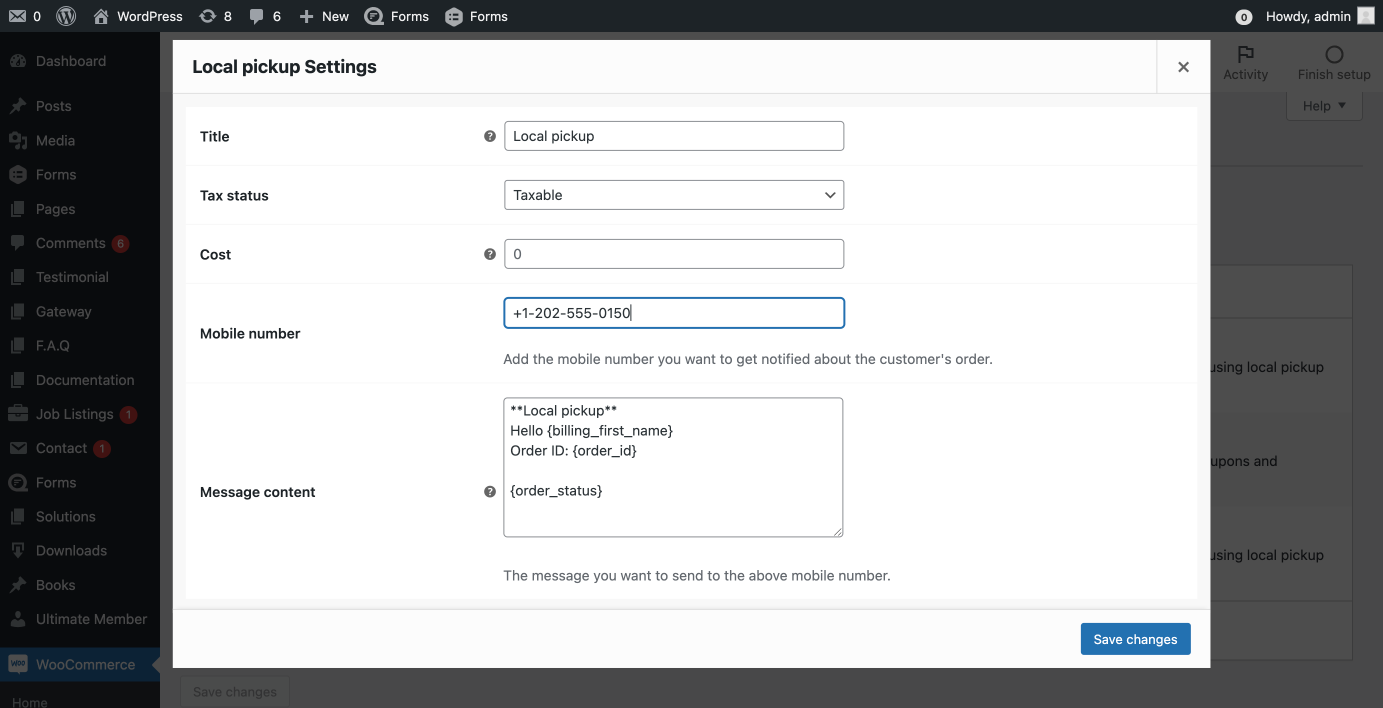
Task: Open the Howdy, admin account menu
Action: point(1321,16)
